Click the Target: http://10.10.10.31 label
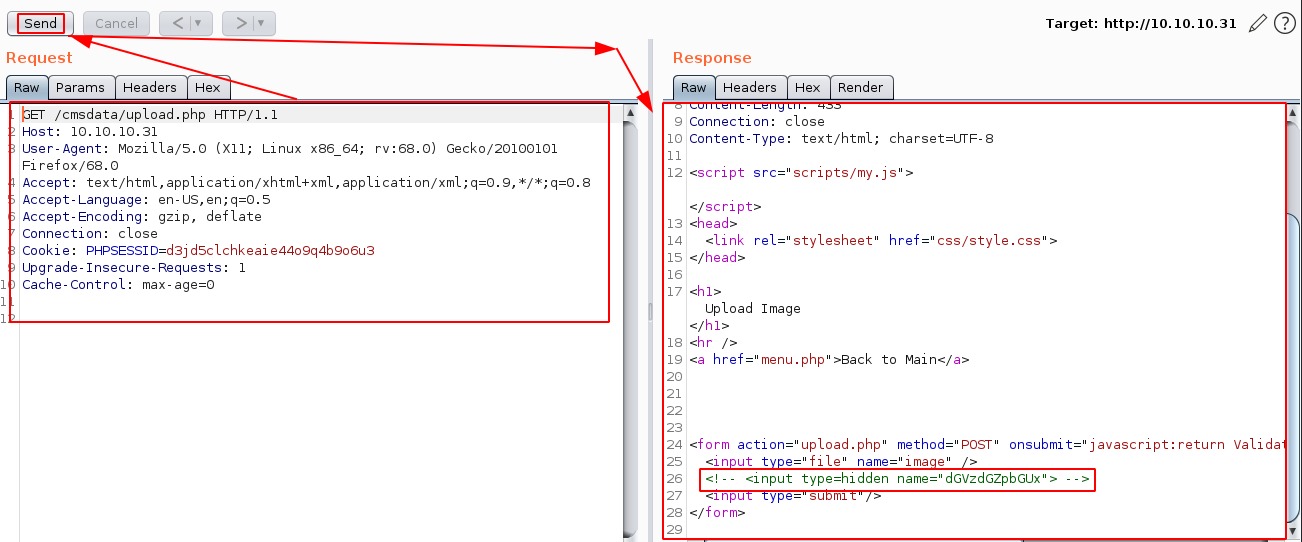 [1143, 23]
